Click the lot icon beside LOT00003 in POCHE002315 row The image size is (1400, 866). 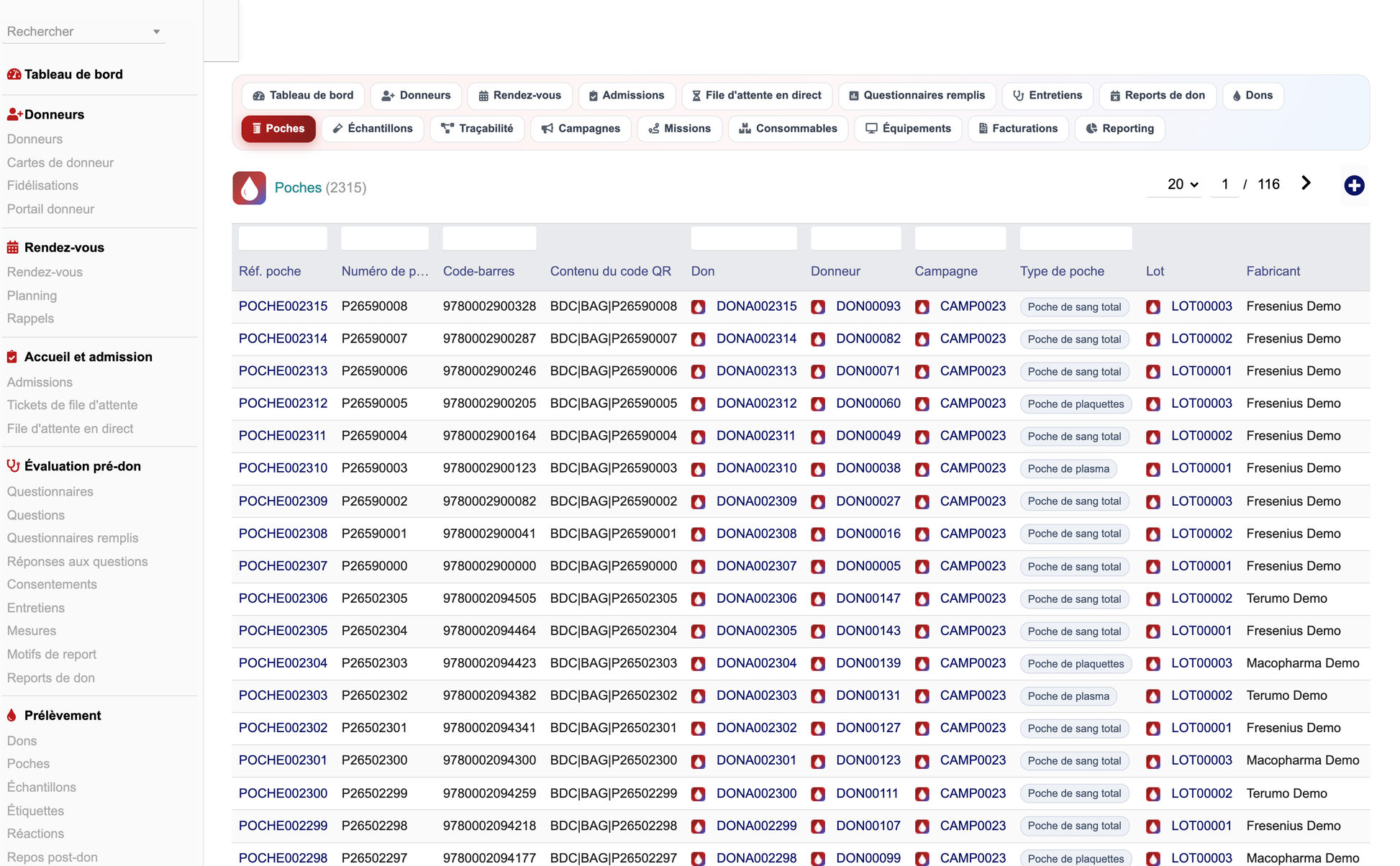point(1153,307)
